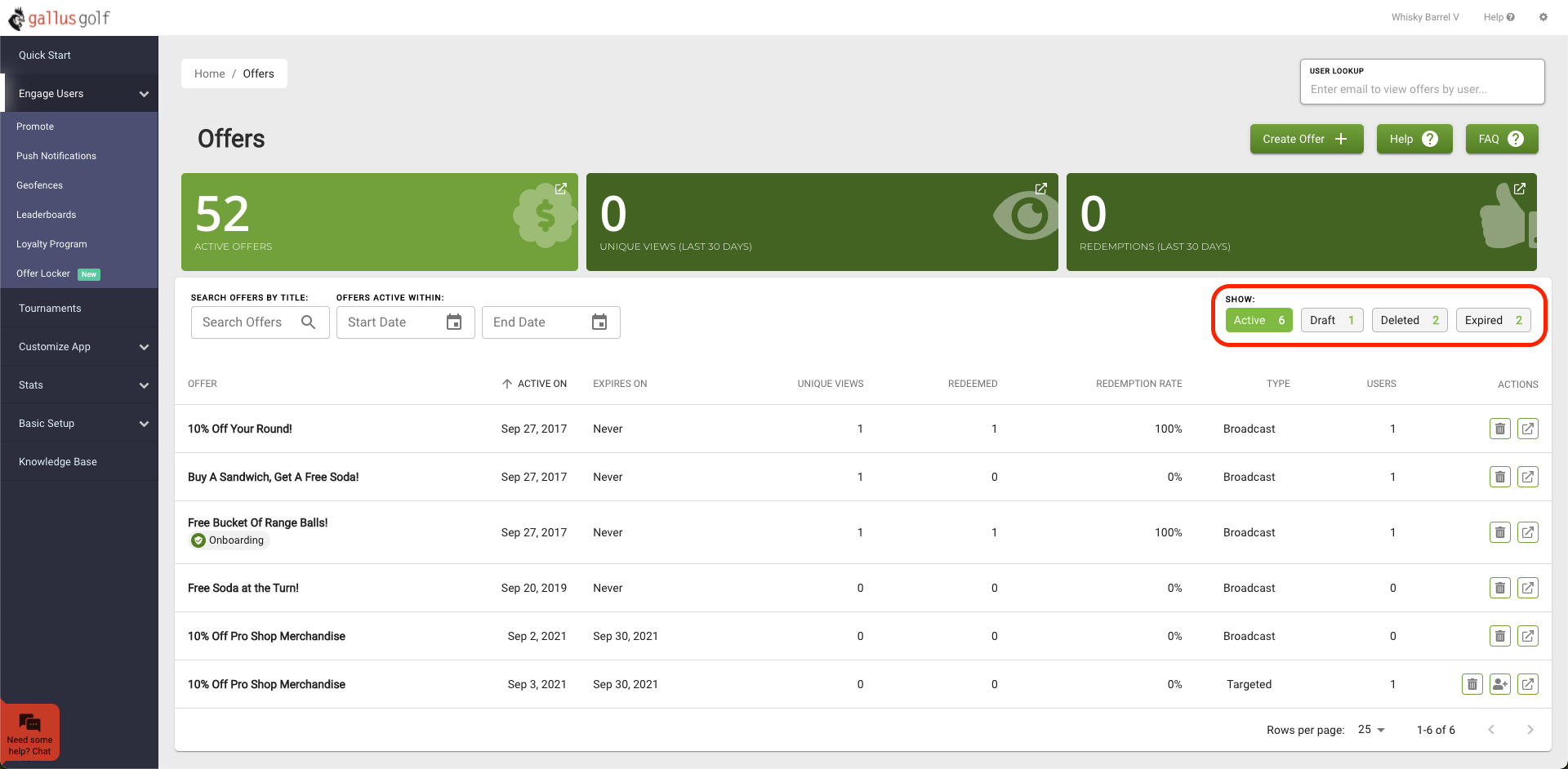The image size is (1568, 769).
Task: Go to previous page of offers
Action: 1491,730
